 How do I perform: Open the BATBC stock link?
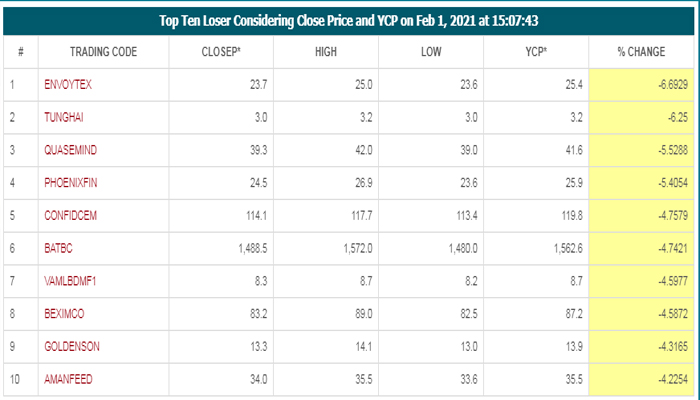tap(58, 250)
